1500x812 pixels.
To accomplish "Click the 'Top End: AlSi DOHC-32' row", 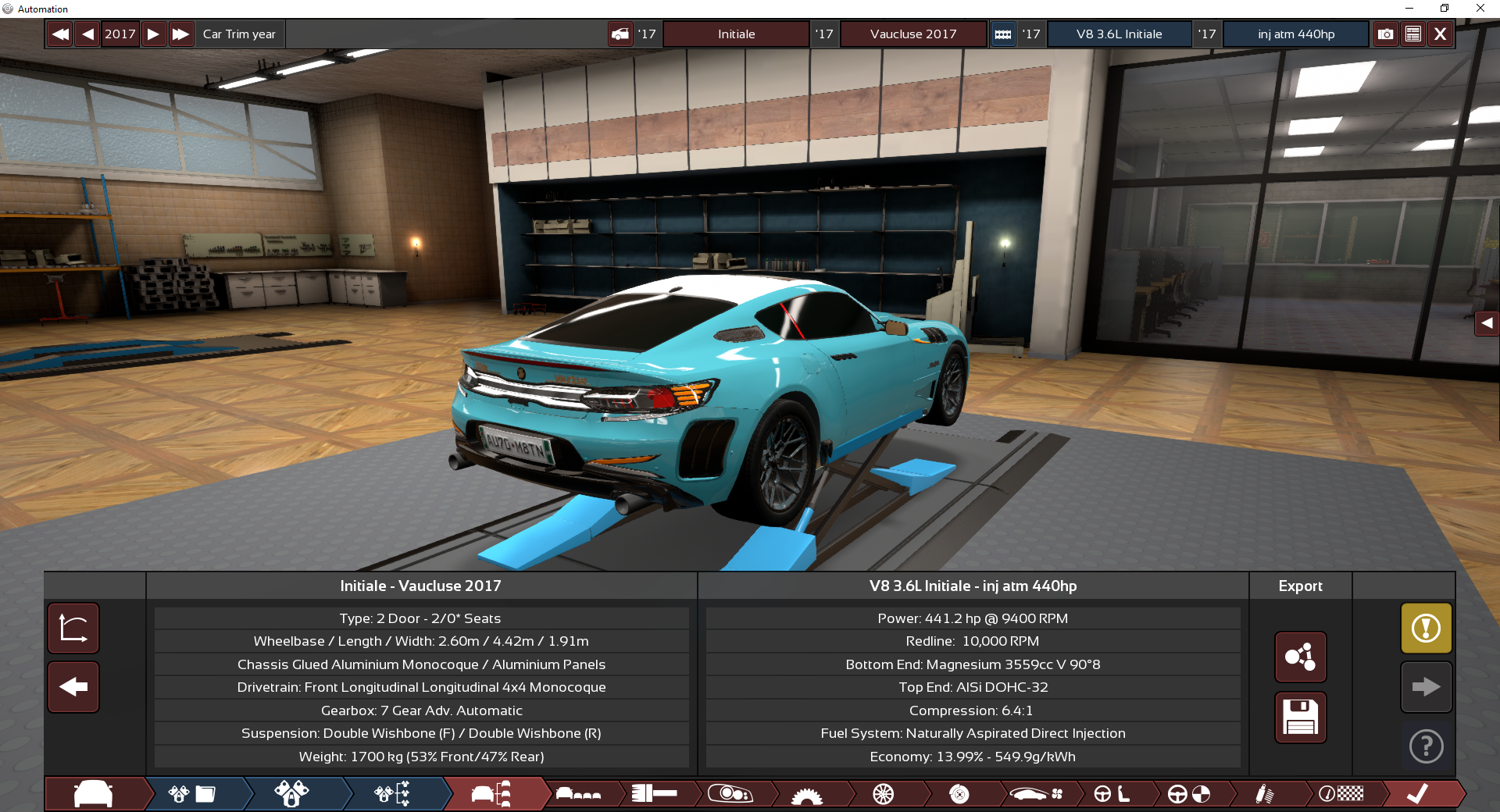I will [973, 687].
